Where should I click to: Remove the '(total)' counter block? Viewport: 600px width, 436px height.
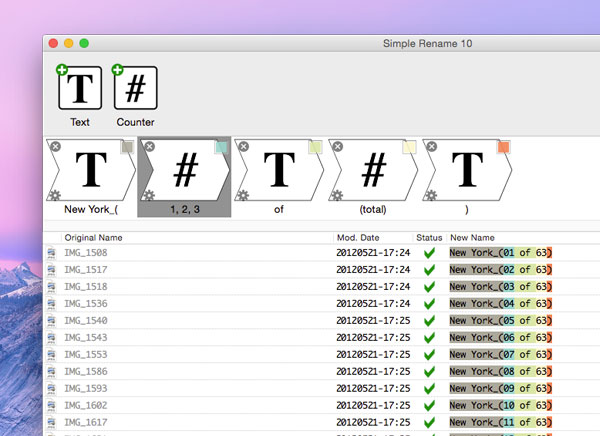tap(338, 147)
